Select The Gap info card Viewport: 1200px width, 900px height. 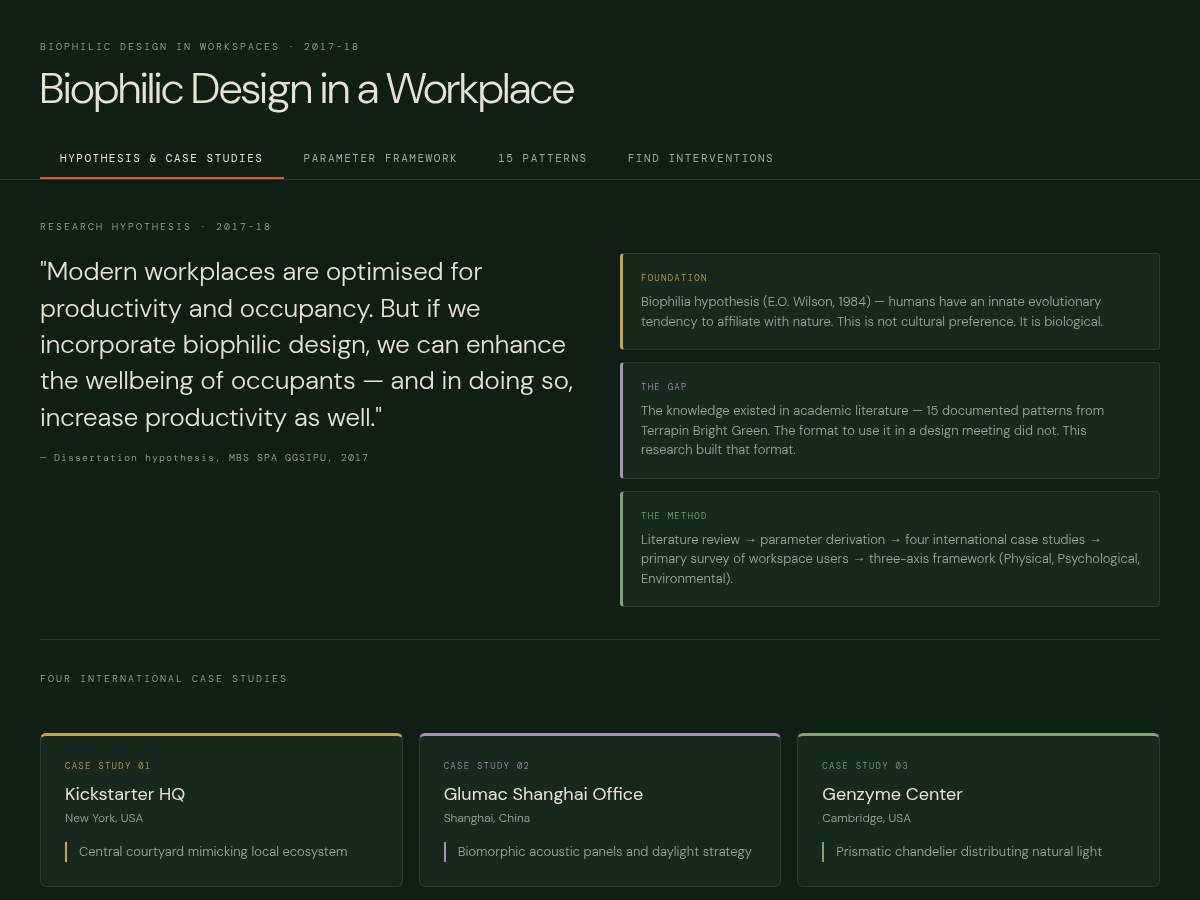[x=890, y=420]
